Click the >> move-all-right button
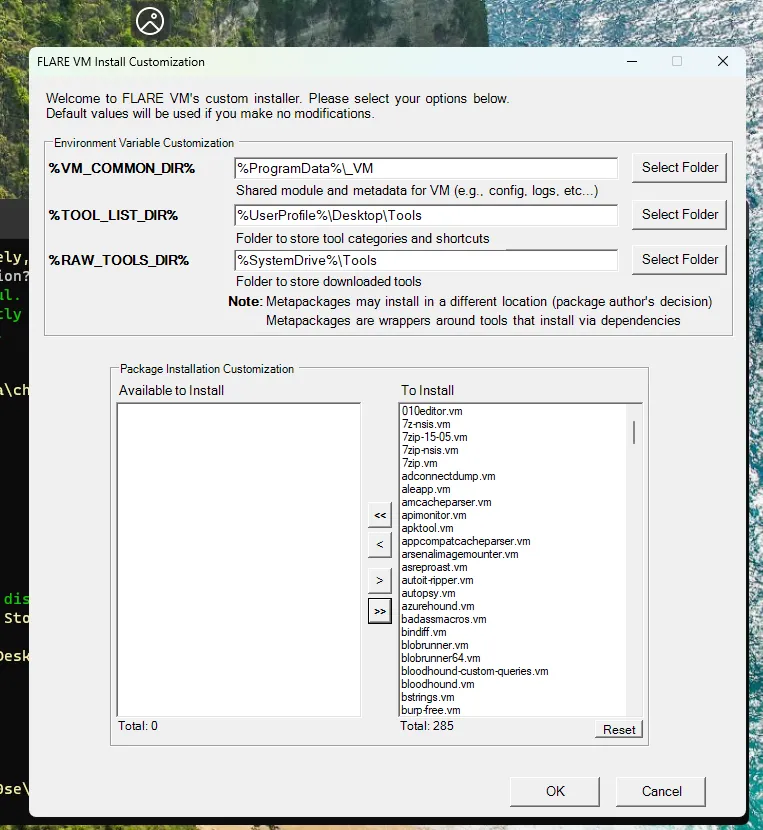Viewport: 763px width, 830px height. 380,611
